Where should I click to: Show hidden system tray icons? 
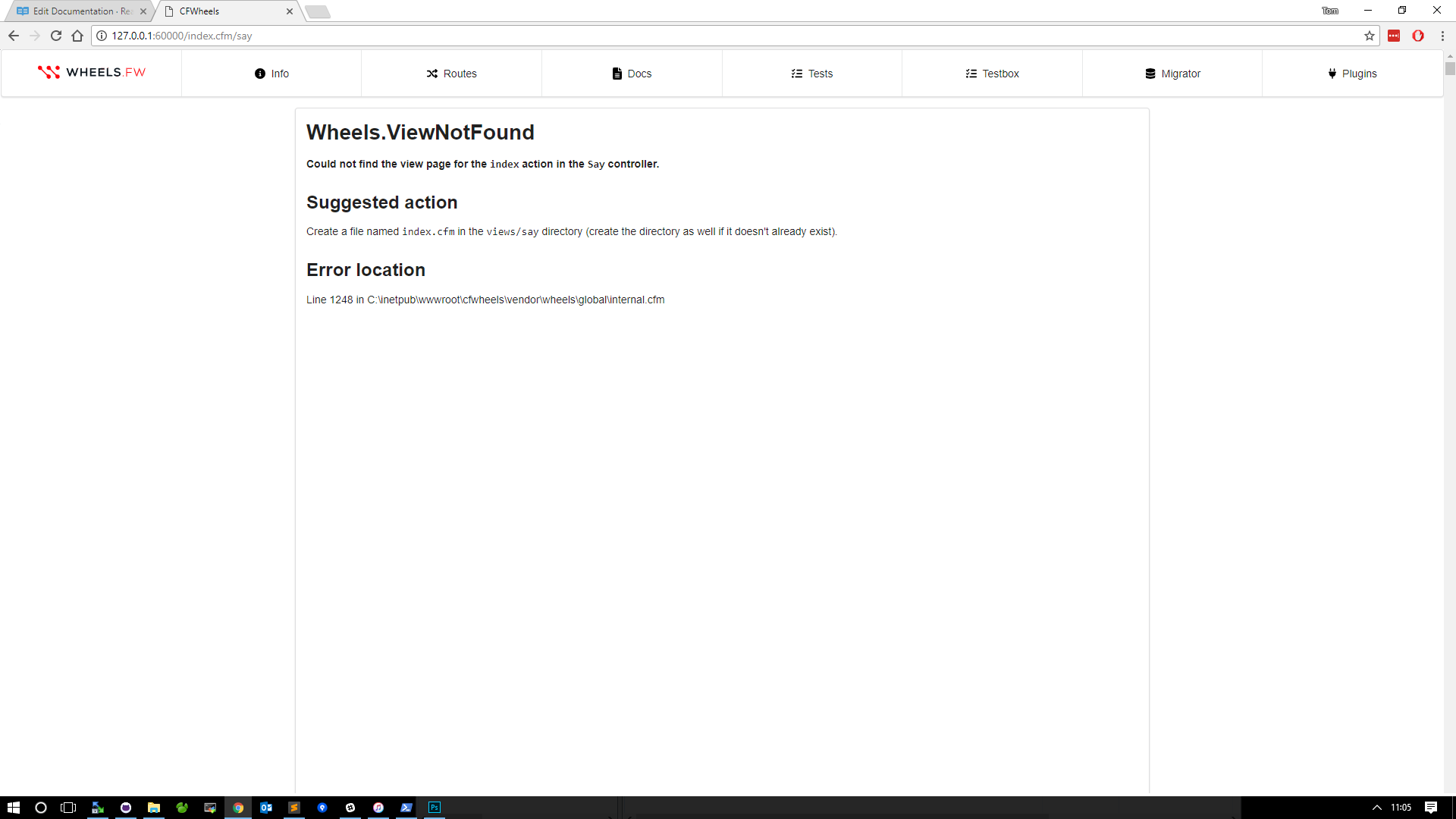coord(1376,808)
